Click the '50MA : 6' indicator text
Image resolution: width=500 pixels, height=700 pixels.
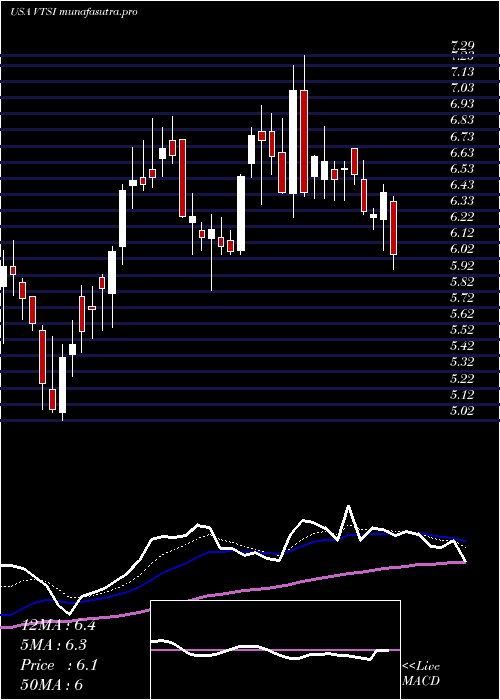pos(52,685)
